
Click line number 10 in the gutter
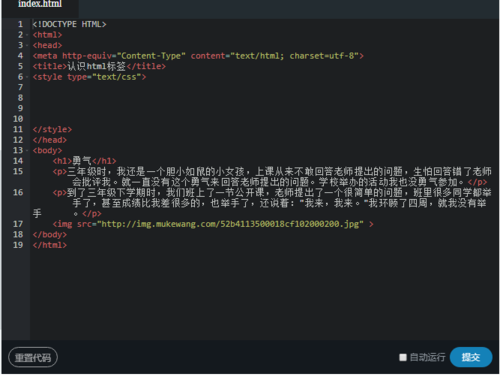18,119
